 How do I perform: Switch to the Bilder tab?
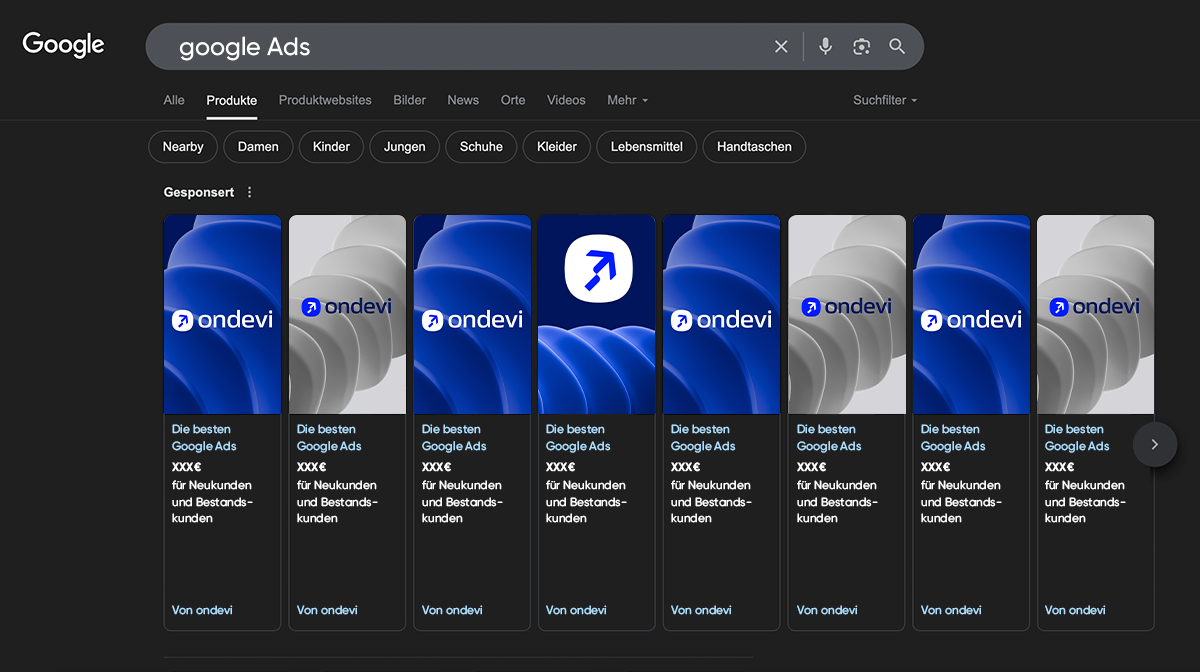[x=410, y=100]
